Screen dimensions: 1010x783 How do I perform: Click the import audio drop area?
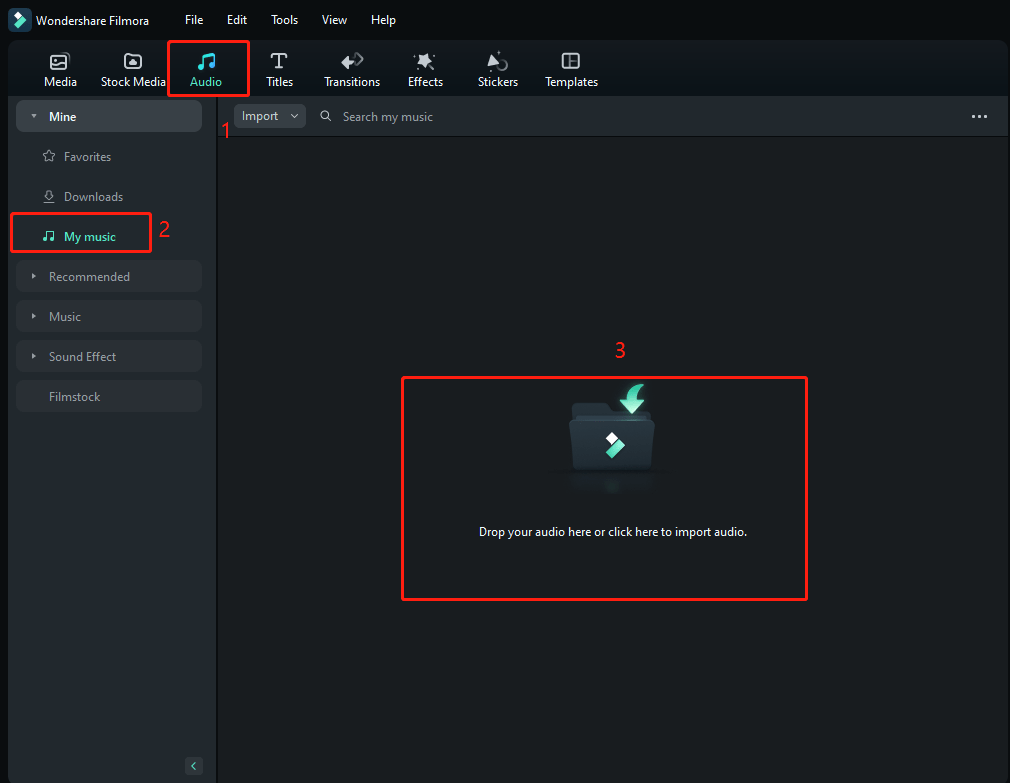(604, 488)
